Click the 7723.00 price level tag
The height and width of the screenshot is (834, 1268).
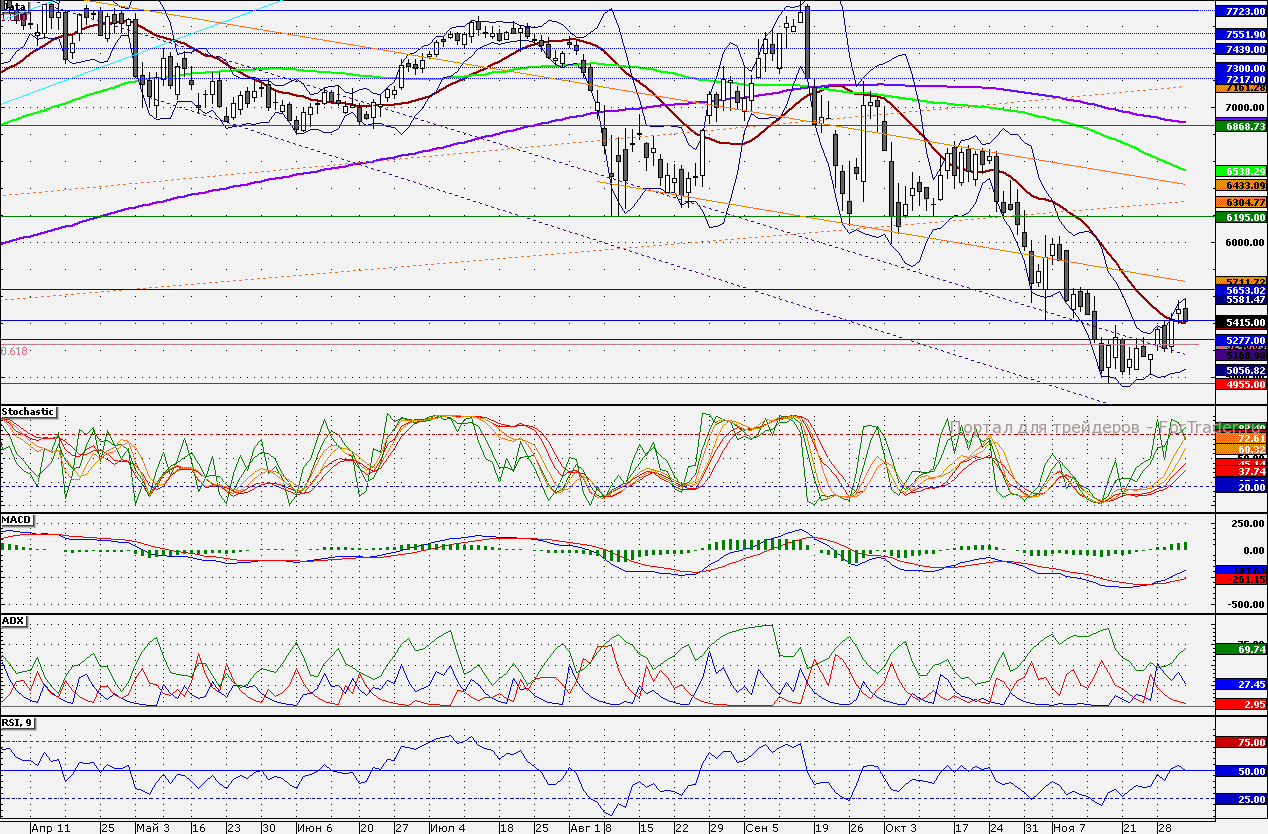click(1239, 11)
